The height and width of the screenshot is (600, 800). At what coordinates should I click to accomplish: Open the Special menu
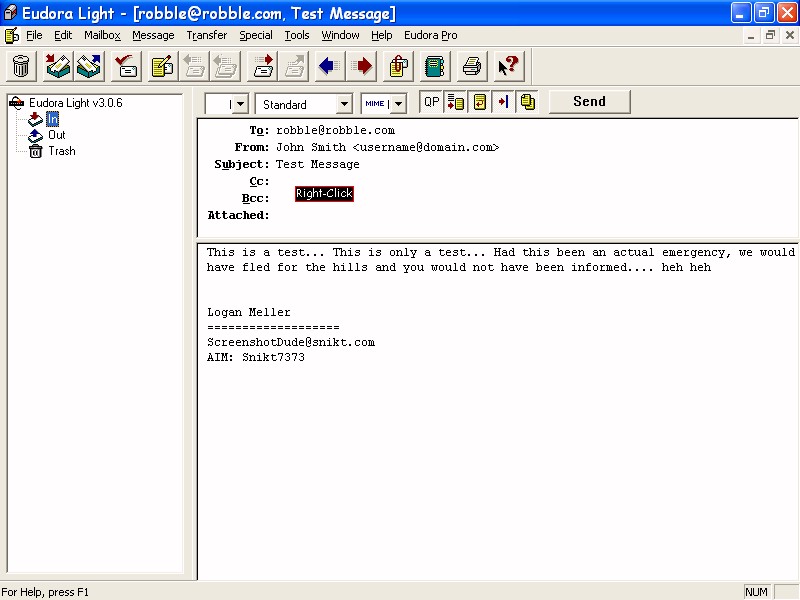256,35
